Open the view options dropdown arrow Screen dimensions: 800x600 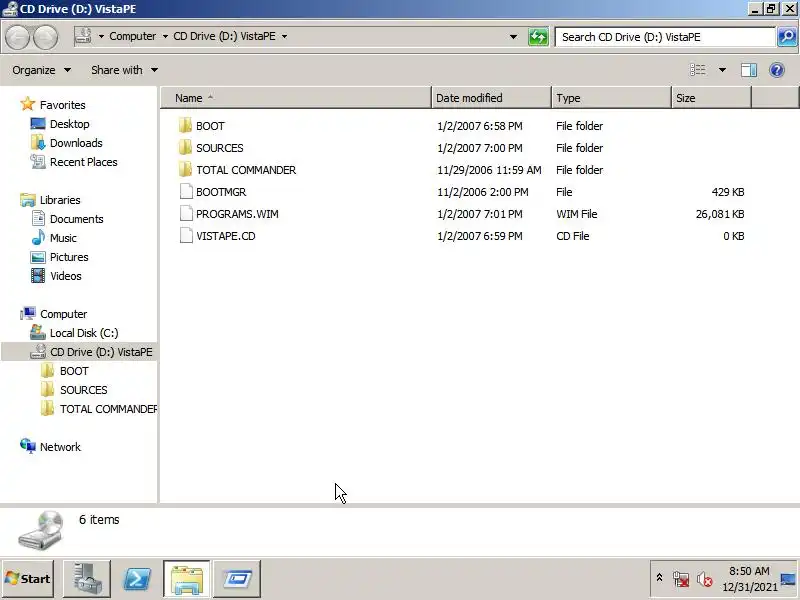pyautogui.click(x=722, y=70)
